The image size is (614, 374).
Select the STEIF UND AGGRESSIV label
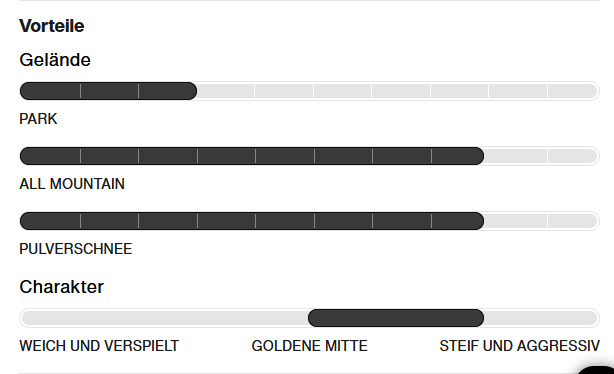tap(520, 346)
